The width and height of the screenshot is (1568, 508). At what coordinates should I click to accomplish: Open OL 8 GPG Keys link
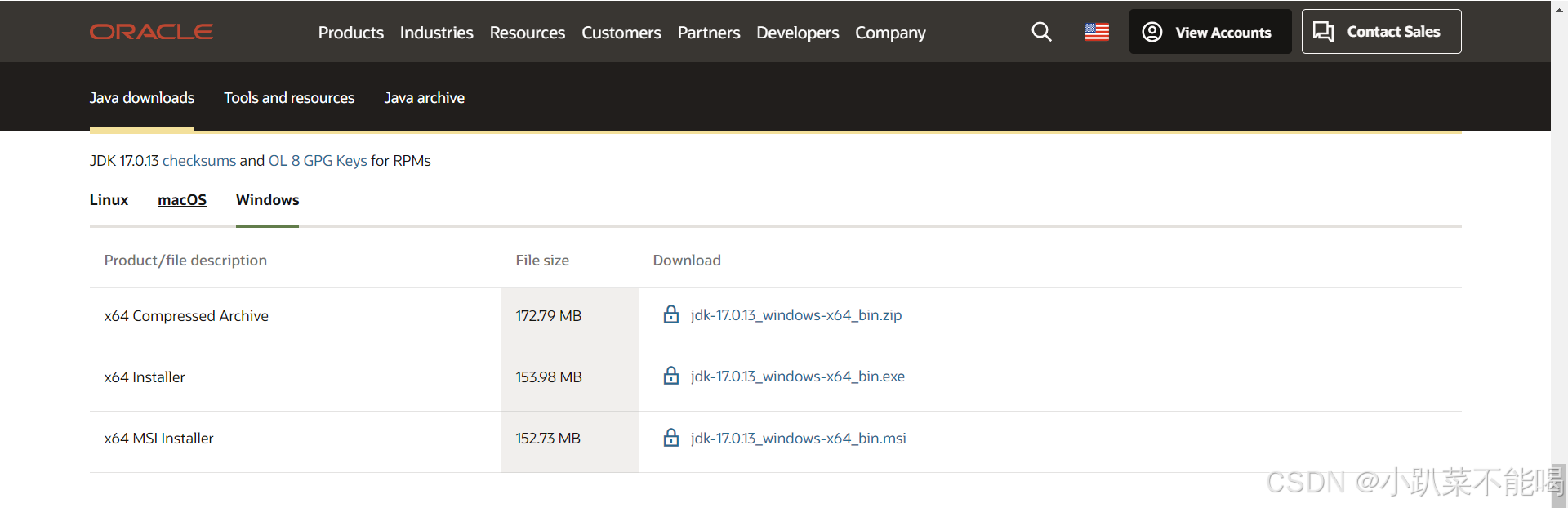[x=318, y=161]
